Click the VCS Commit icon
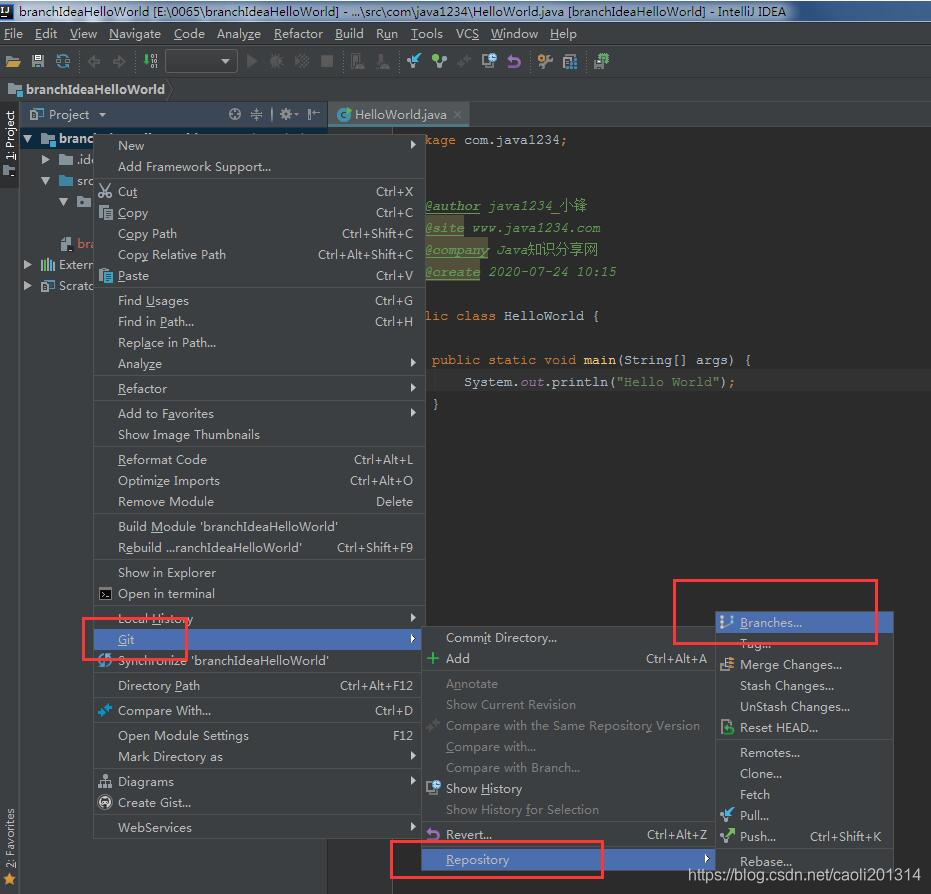 click(439, 61)
